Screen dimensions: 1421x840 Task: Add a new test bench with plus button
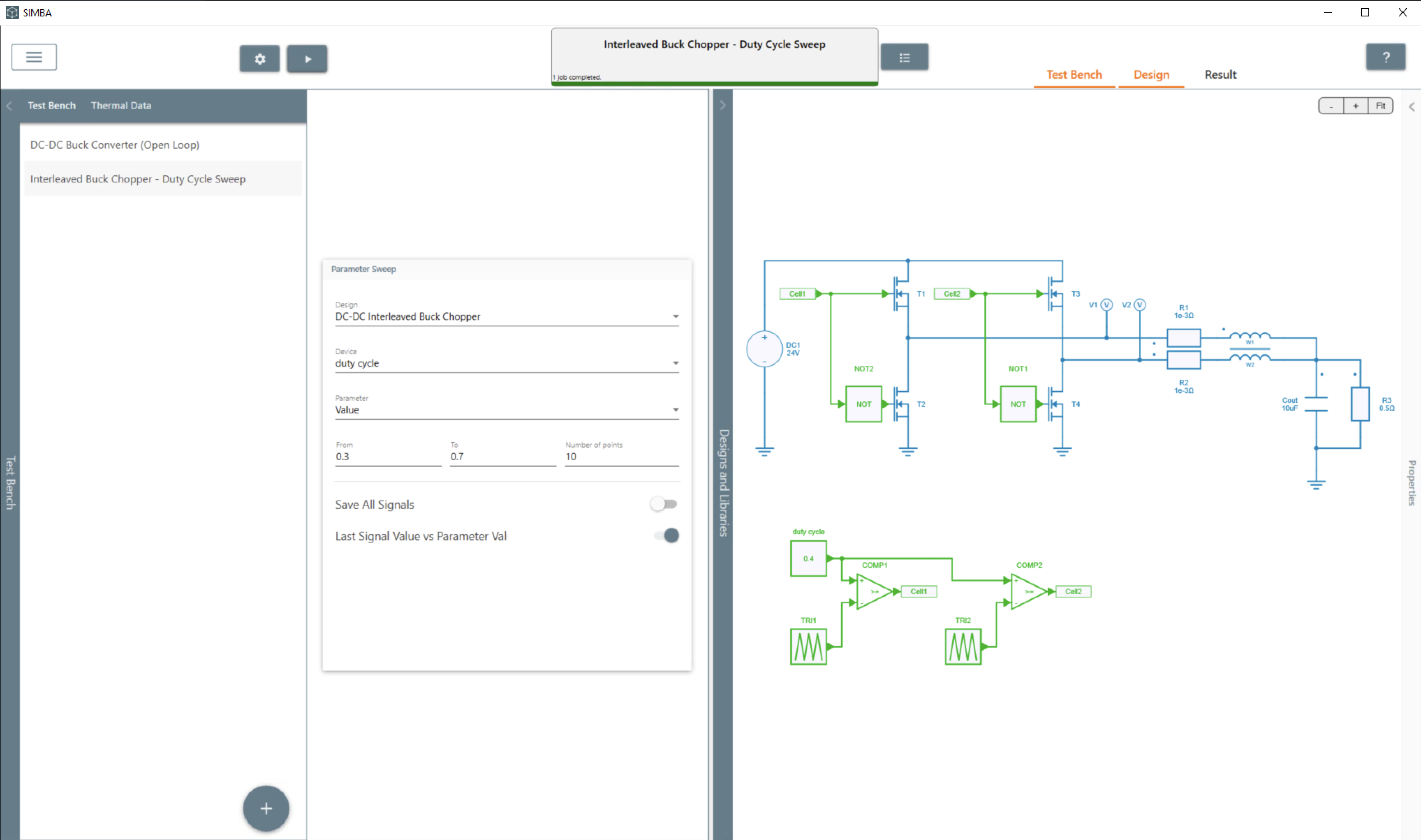point(266,808)
